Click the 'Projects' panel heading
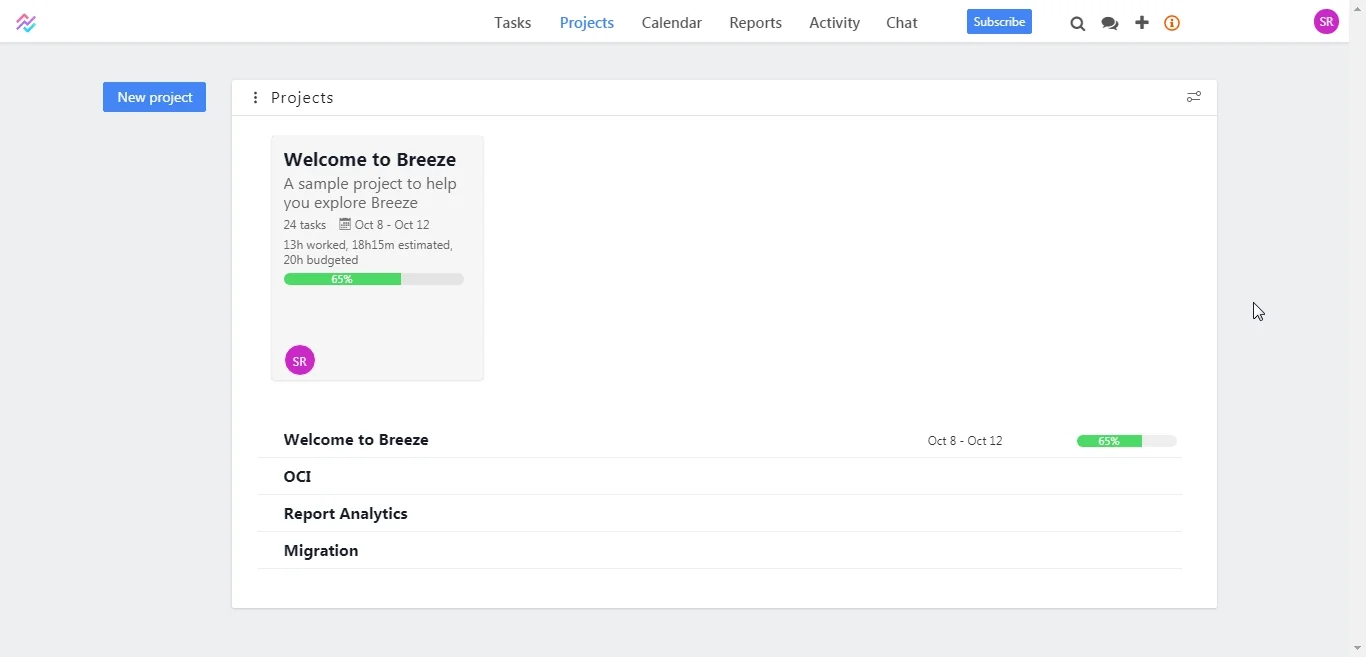 click(303, 98)
